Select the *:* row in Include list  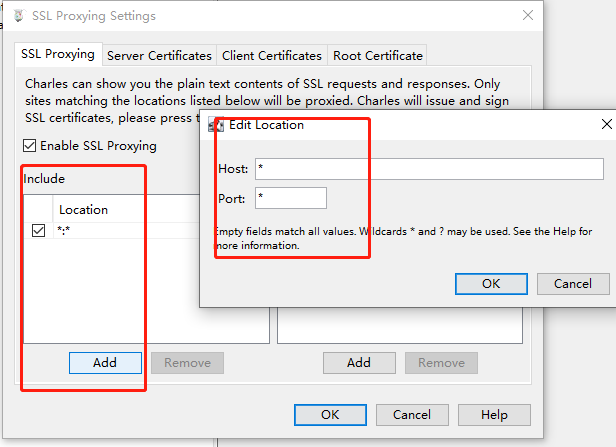pyautogui.click(x=120, y=230)
